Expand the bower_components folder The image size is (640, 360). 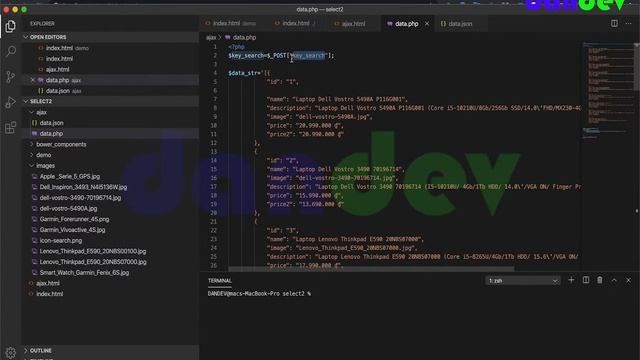pos(110,144)
